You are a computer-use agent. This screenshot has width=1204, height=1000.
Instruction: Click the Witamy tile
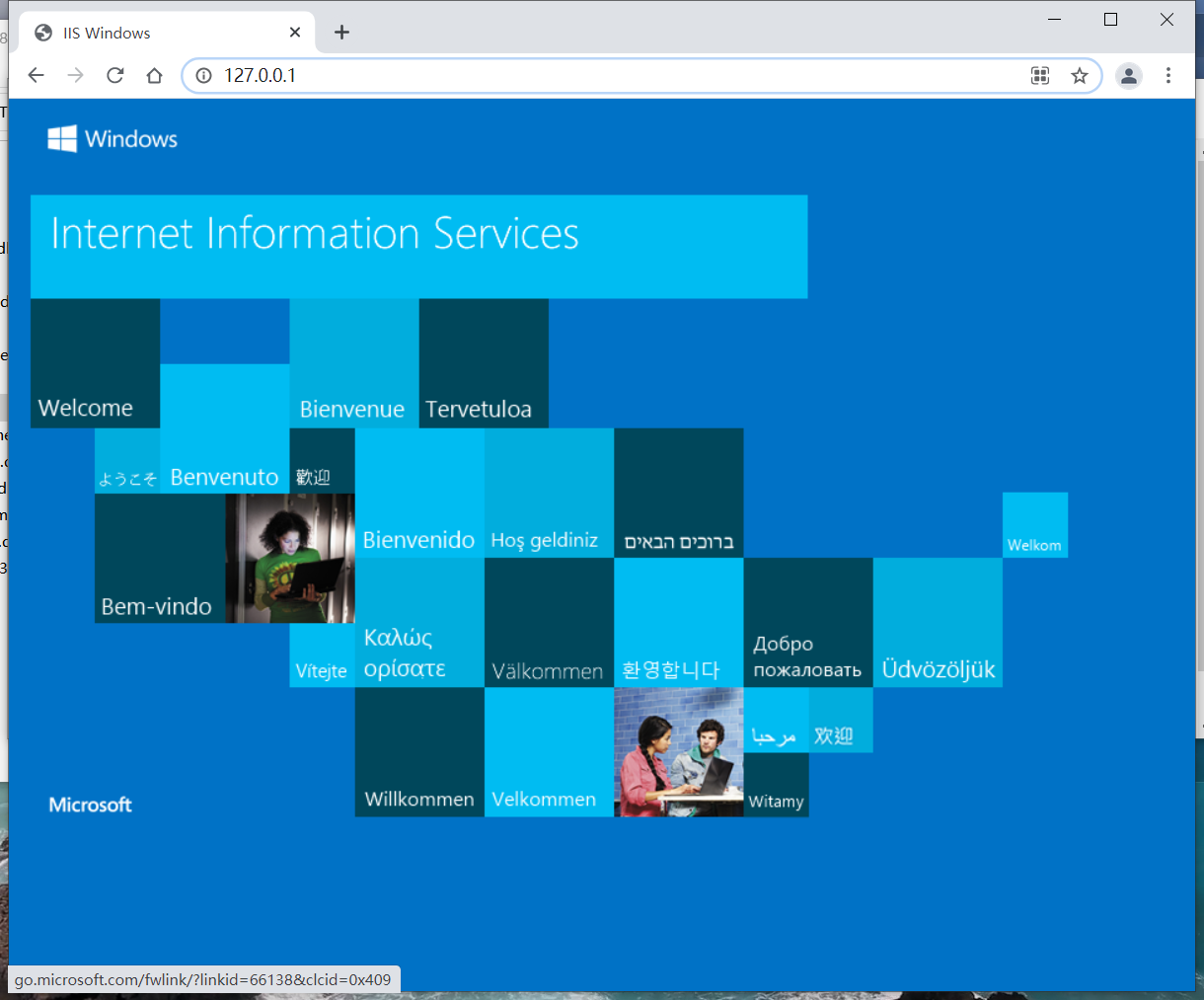click(776, 785)
